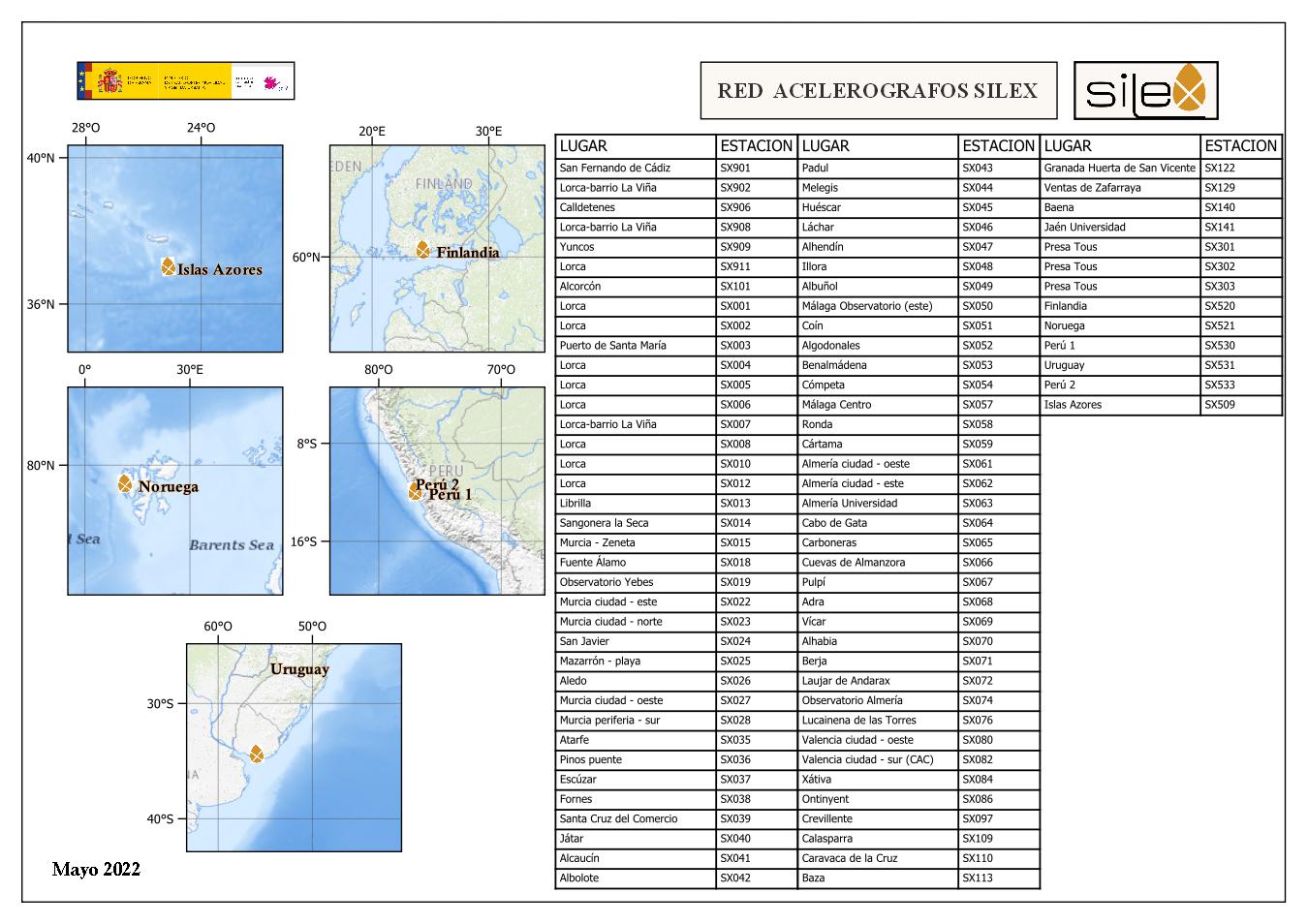
Task: Select the 'Padul' place cell
Action: click(x=878, y=168)
